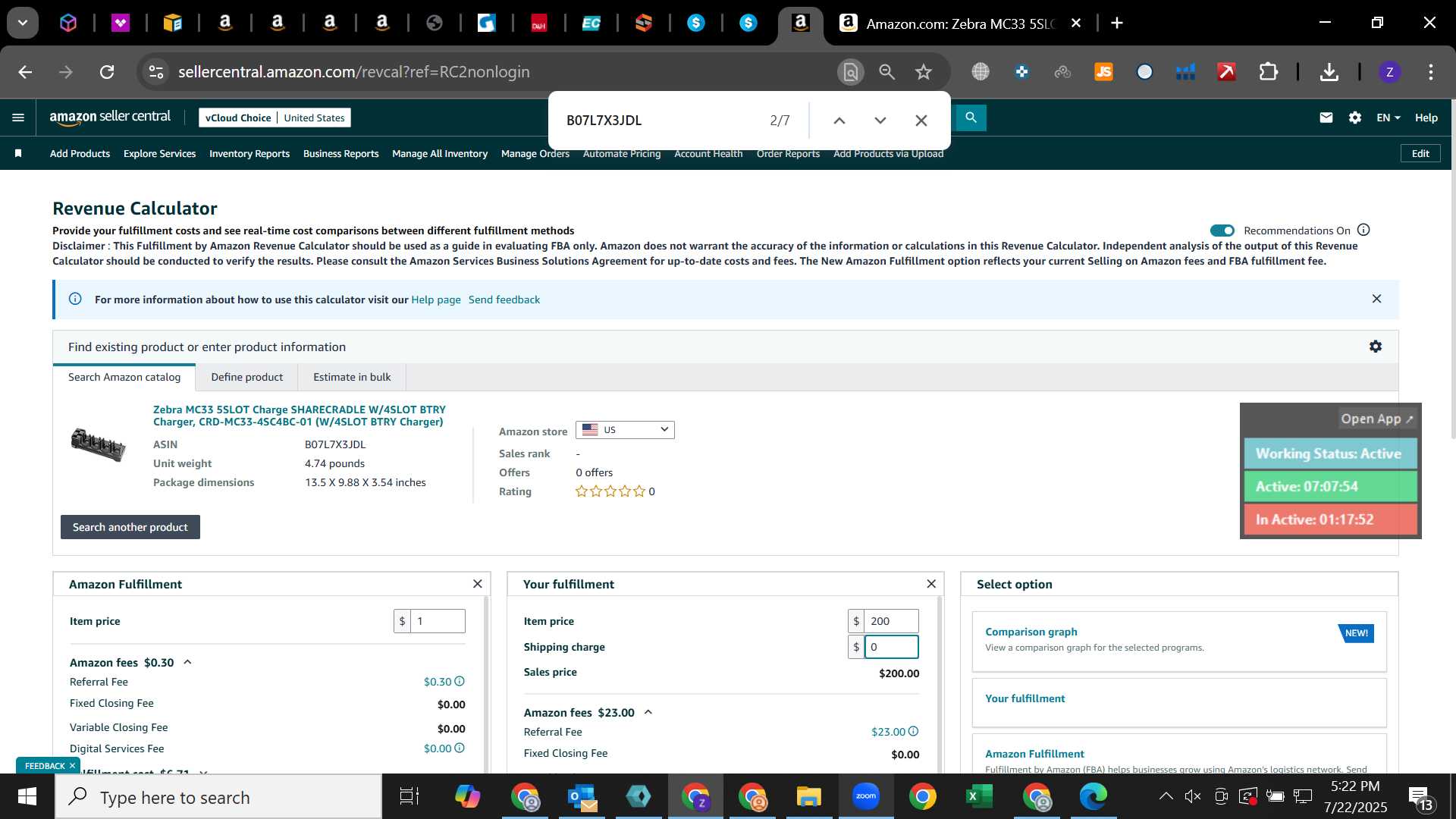This screenshot has height=819, width=1456.
Task: Open the Seller Central settings gear
Action: 1355,118
